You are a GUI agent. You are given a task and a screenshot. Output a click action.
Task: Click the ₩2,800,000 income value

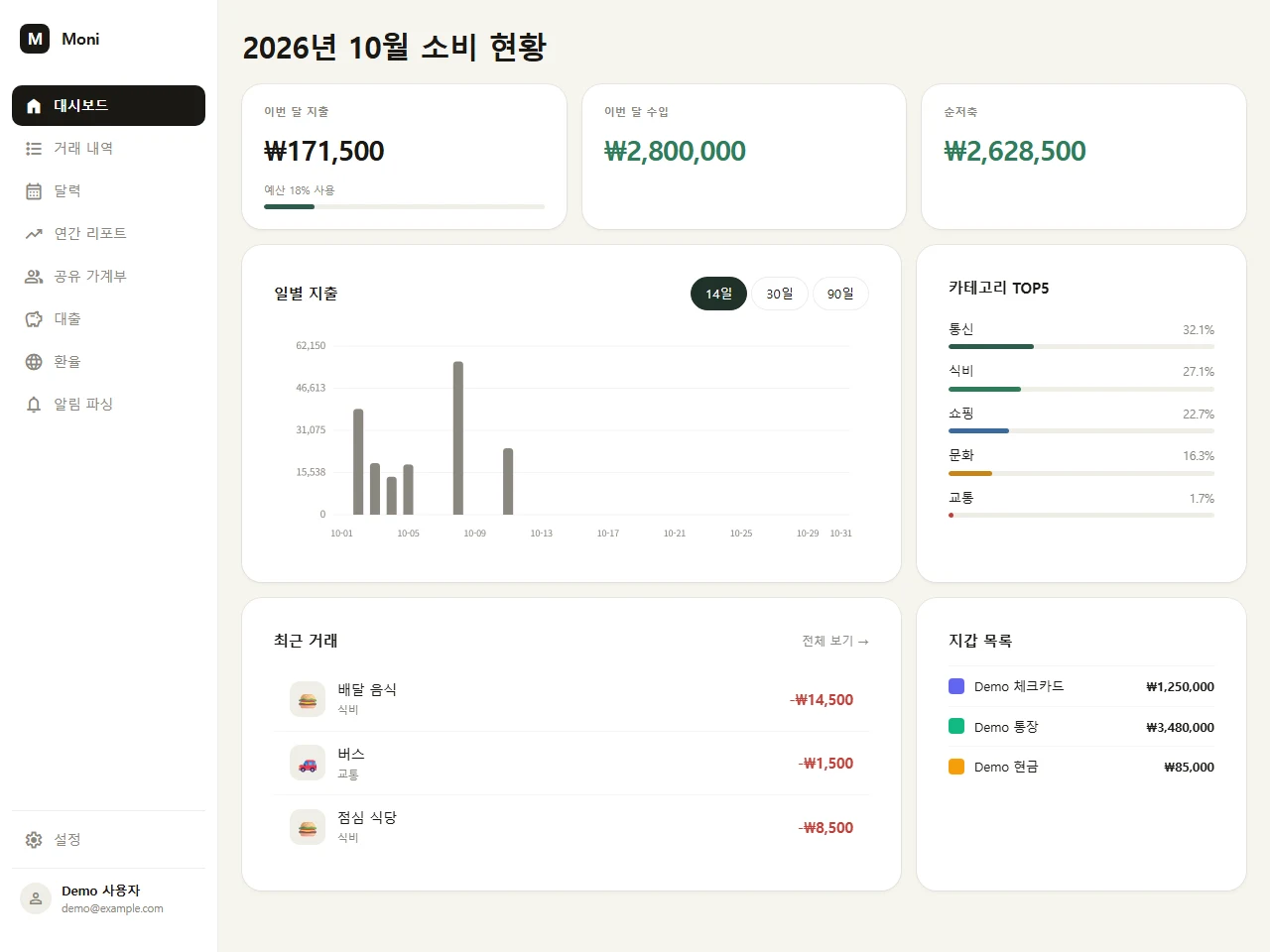point(675,152)
